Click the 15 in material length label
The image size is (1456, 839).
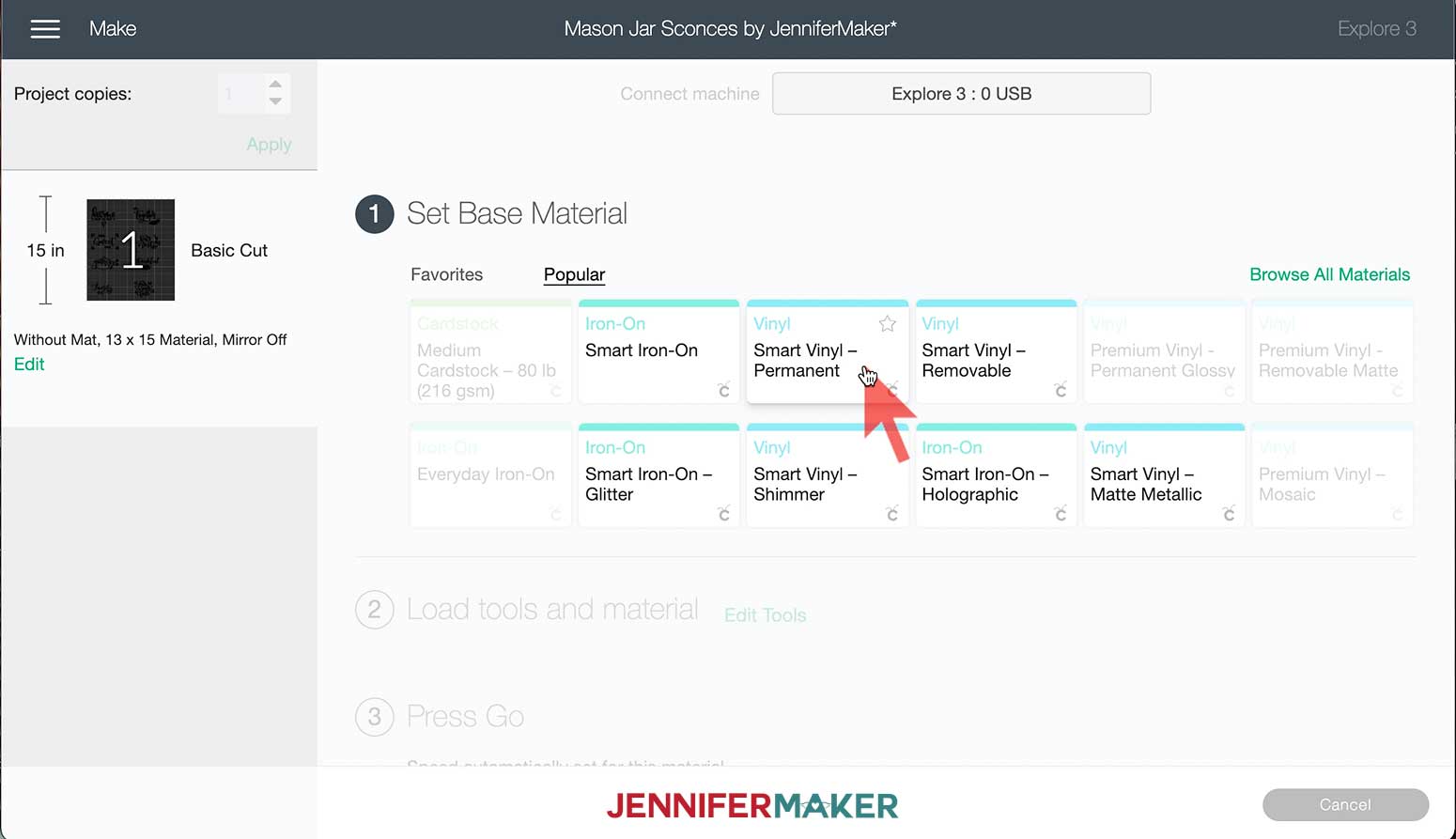[45, 251]
